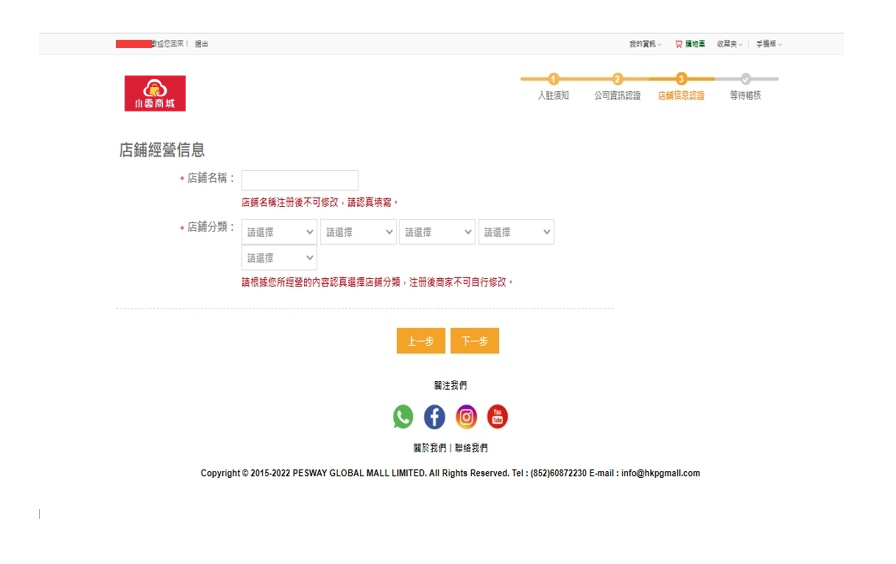Click the 小雲商城 logo
896x564 pixels.
click(155, 92)
